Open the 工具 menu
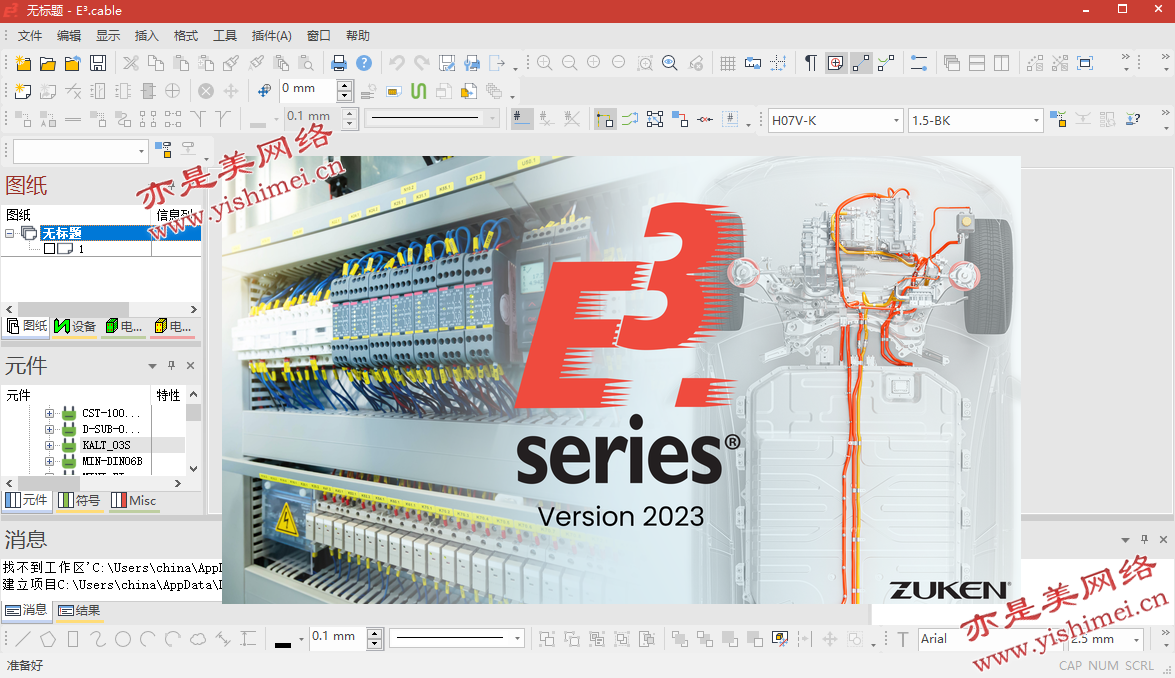Image resolution: width=1175 pixels, height=678 pixels. [225, 35]
